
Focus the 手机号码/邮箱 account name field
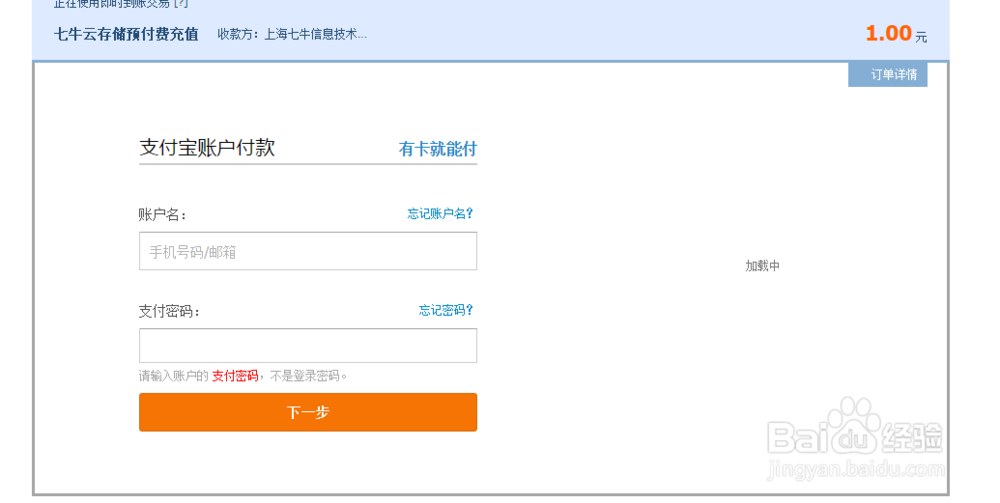click(x=308, y=251)
